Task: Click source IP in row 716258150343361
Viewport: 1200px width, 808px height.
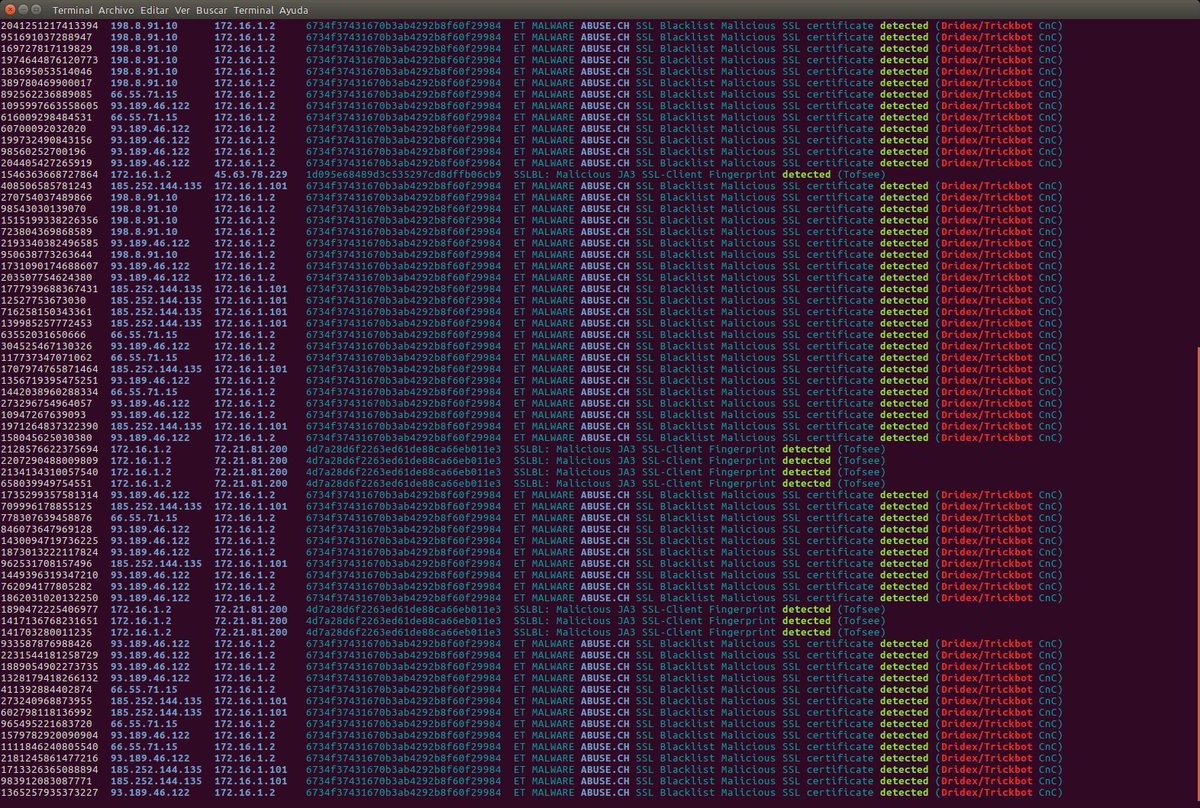Action: 158,312
